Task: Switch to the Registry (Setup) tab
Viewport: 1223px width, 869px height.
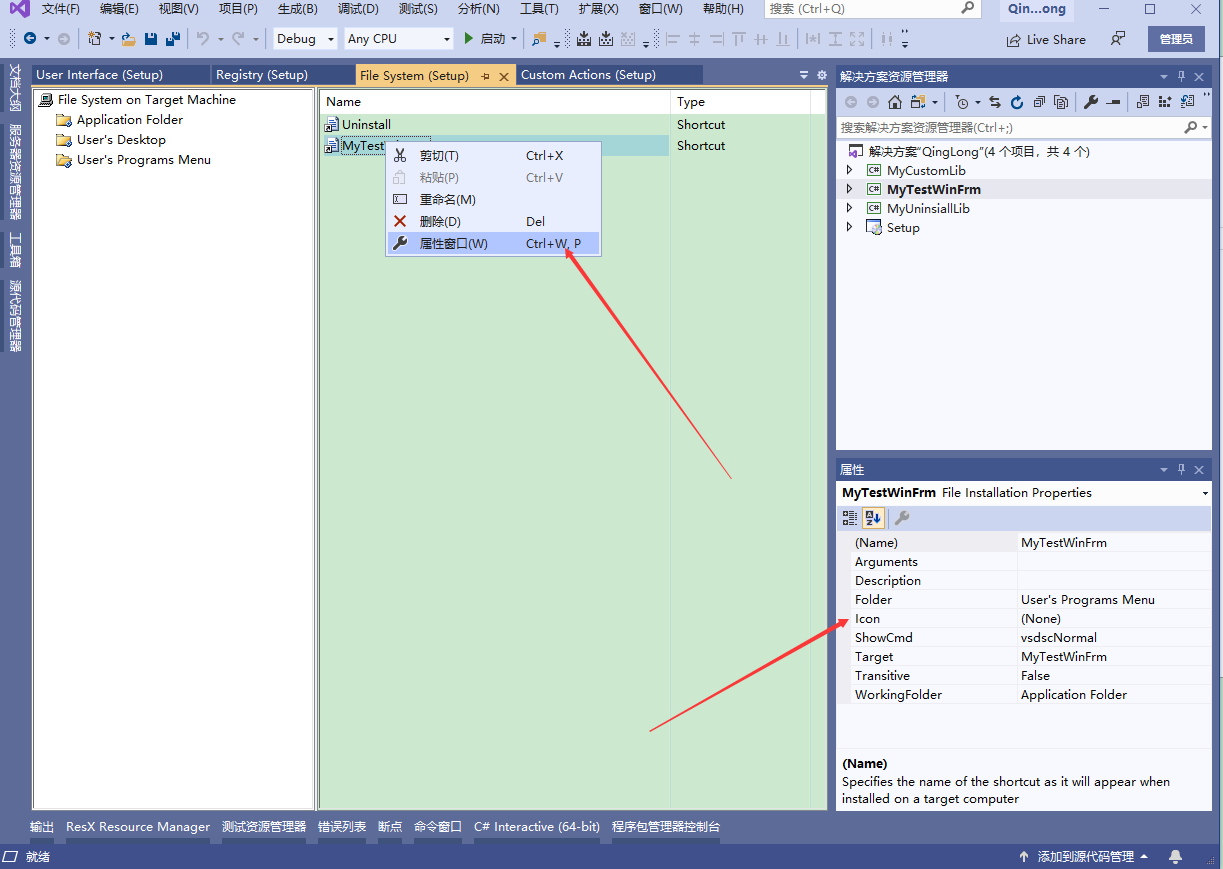Action: 260,74
